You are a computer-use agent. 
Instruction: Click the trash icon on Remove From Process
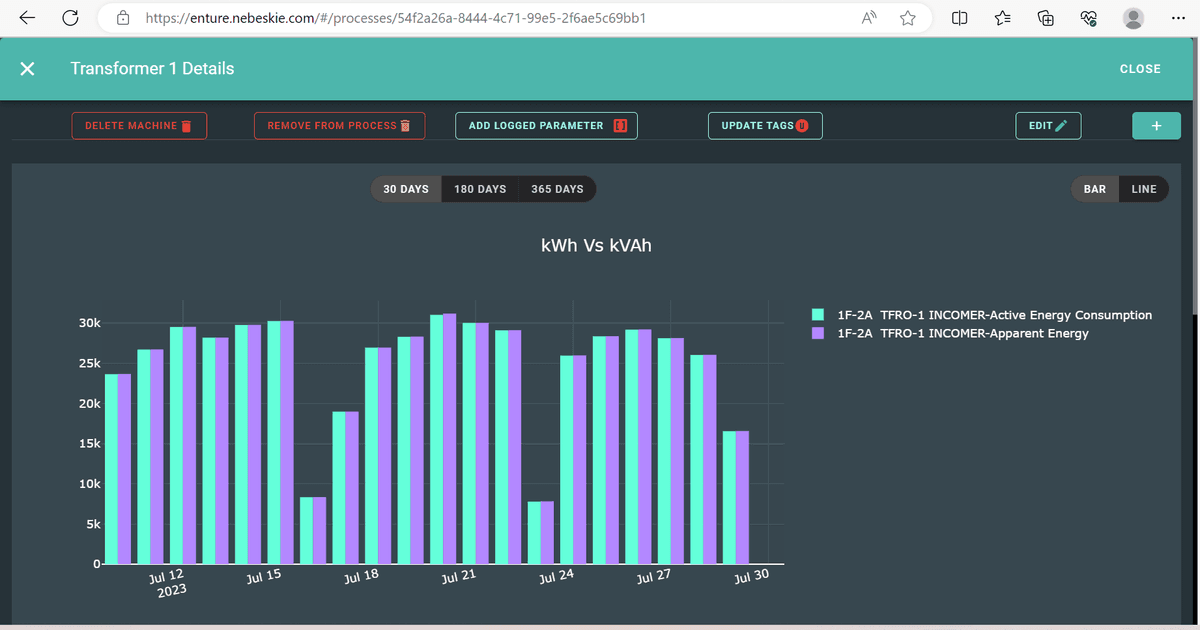tap(405, 126)
